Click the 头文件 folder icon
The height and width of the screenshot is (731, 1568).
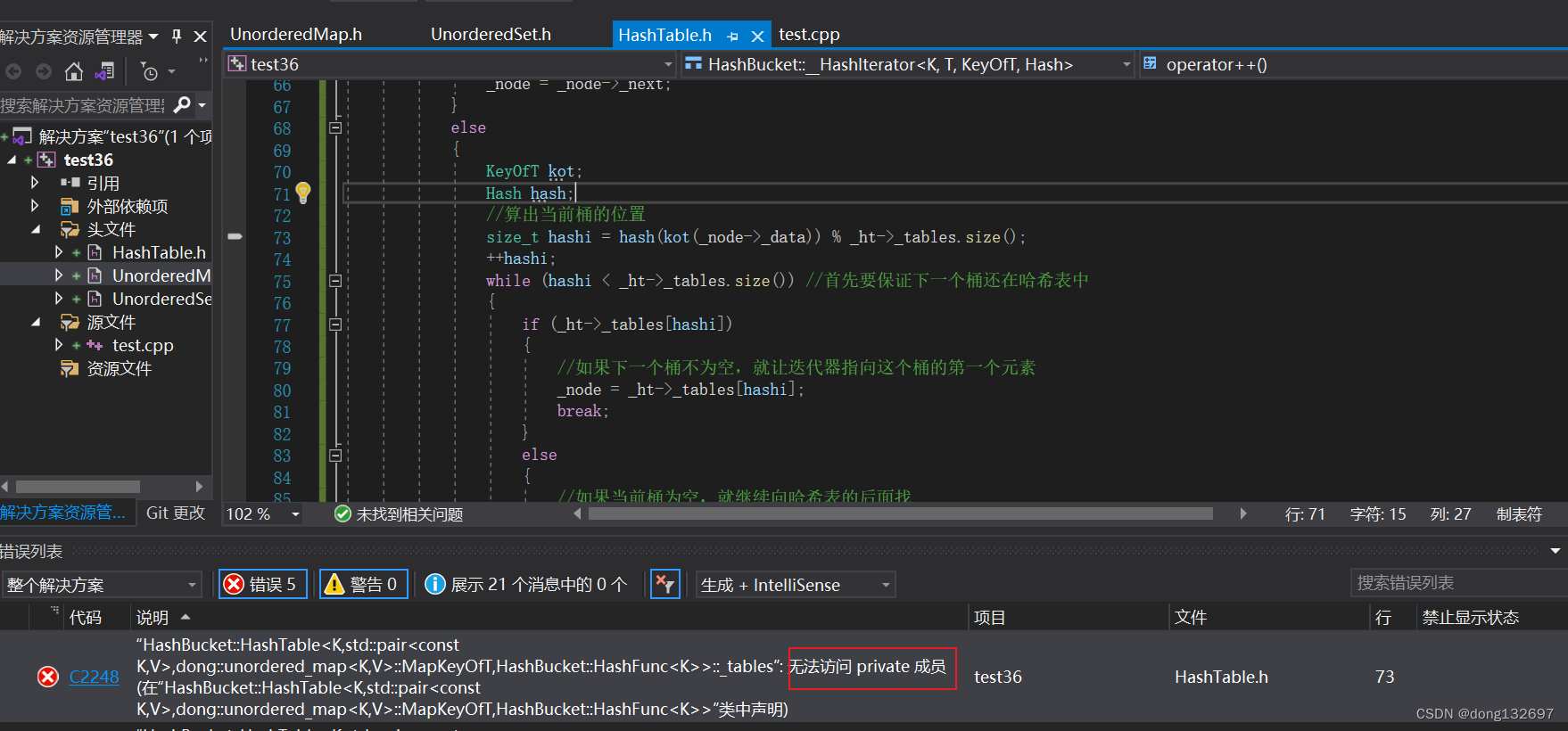70,230
